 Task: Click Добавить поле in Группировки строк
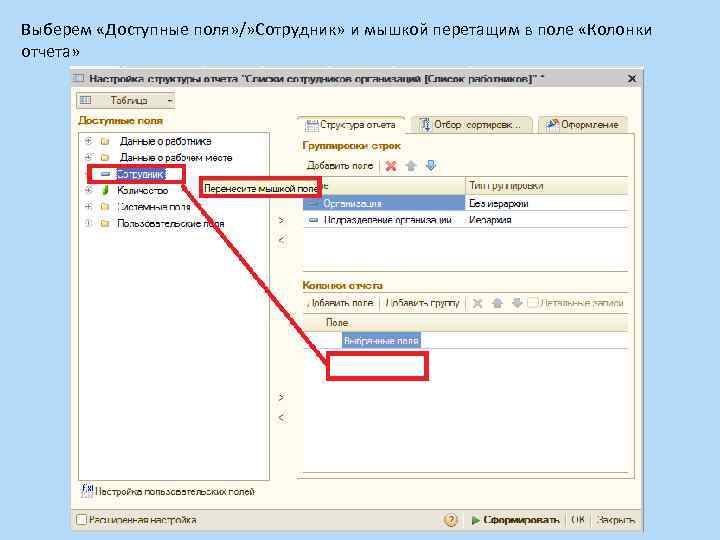point(340,166)
